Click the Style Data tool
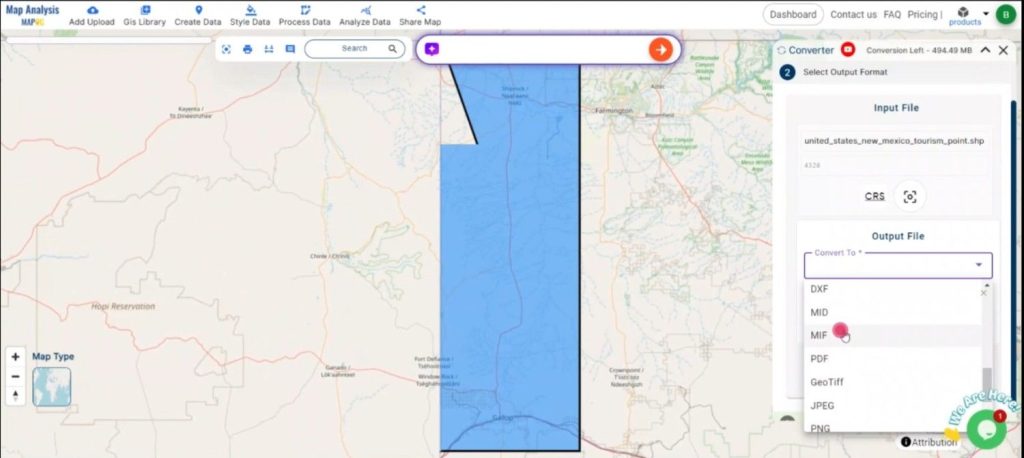This screenshot has height=458, width=1024. 250,15
